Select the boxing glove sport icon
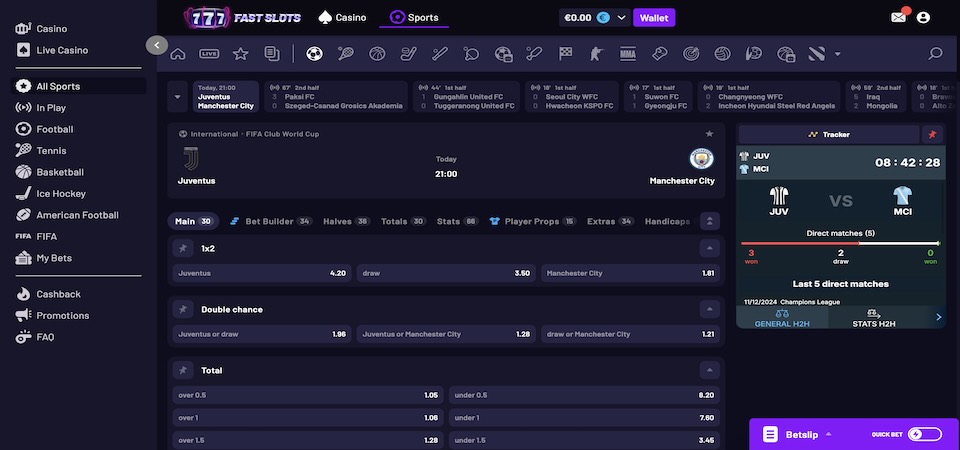Screen dimensions: 960x450 pyautogui.click(x=659, y=54)
